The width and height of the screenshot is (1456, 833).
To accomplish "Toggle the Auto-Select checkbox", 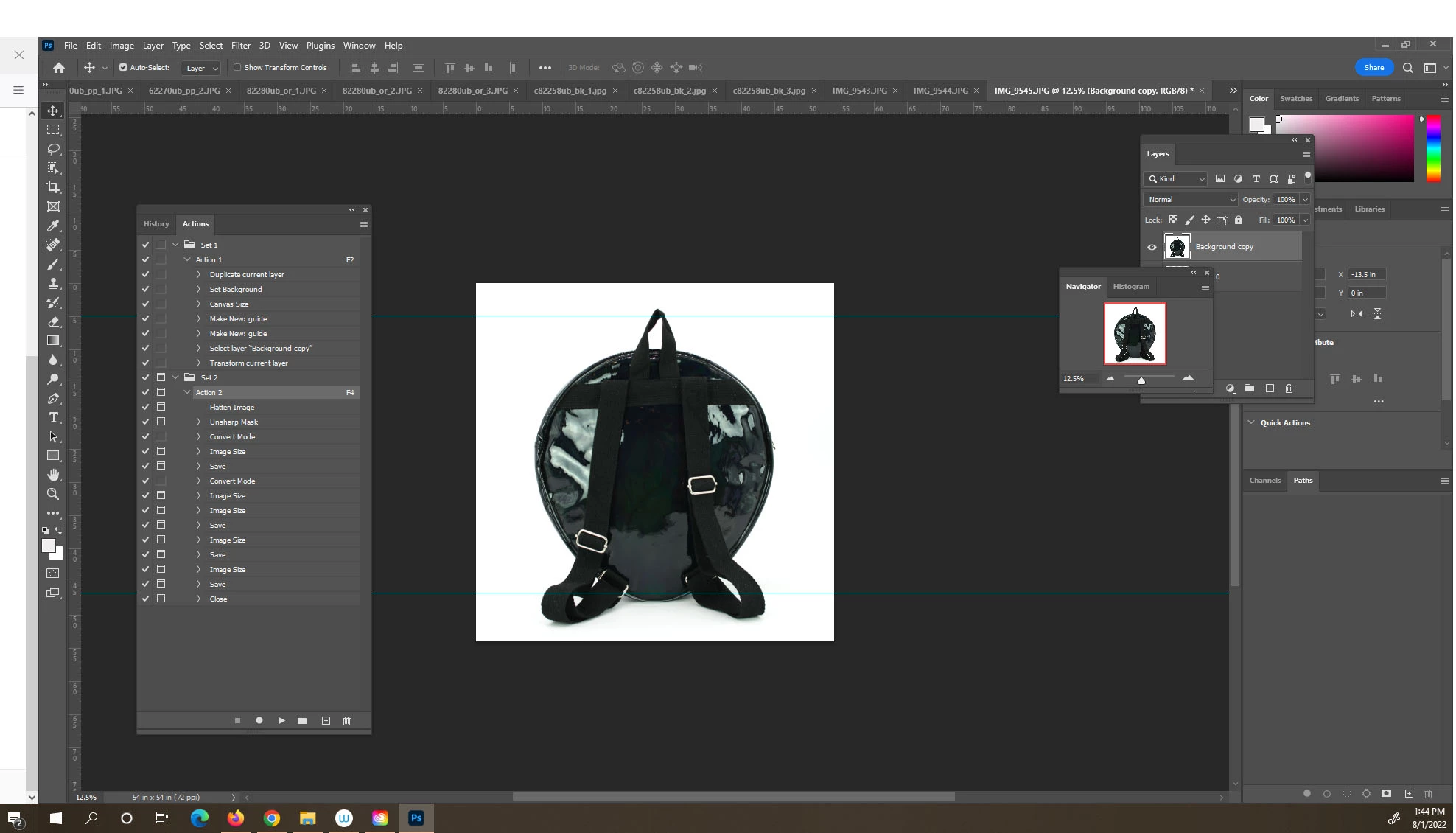I will [123, 67].
